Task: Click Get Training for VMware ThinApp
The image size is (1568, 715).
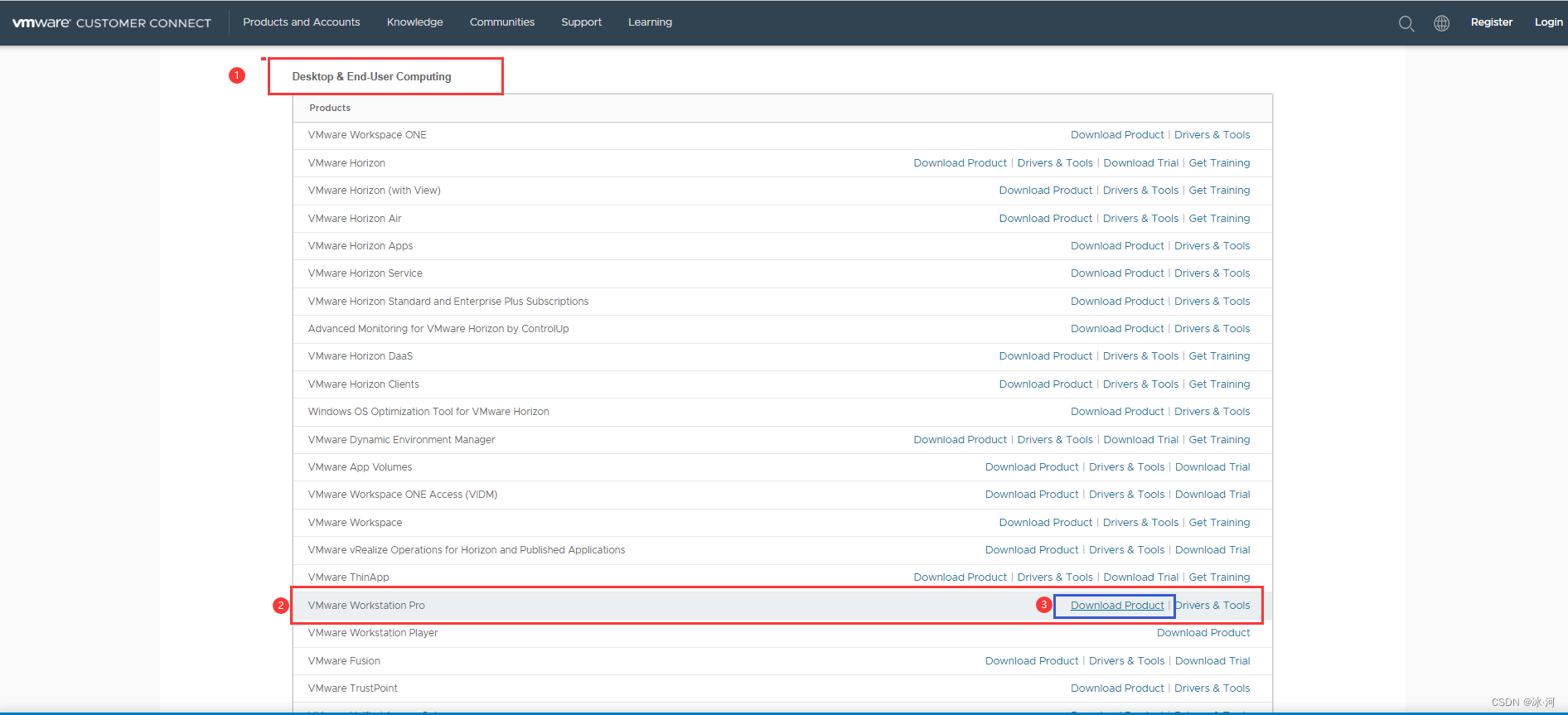Action: pyautogui.click(x=1220, y=577)
